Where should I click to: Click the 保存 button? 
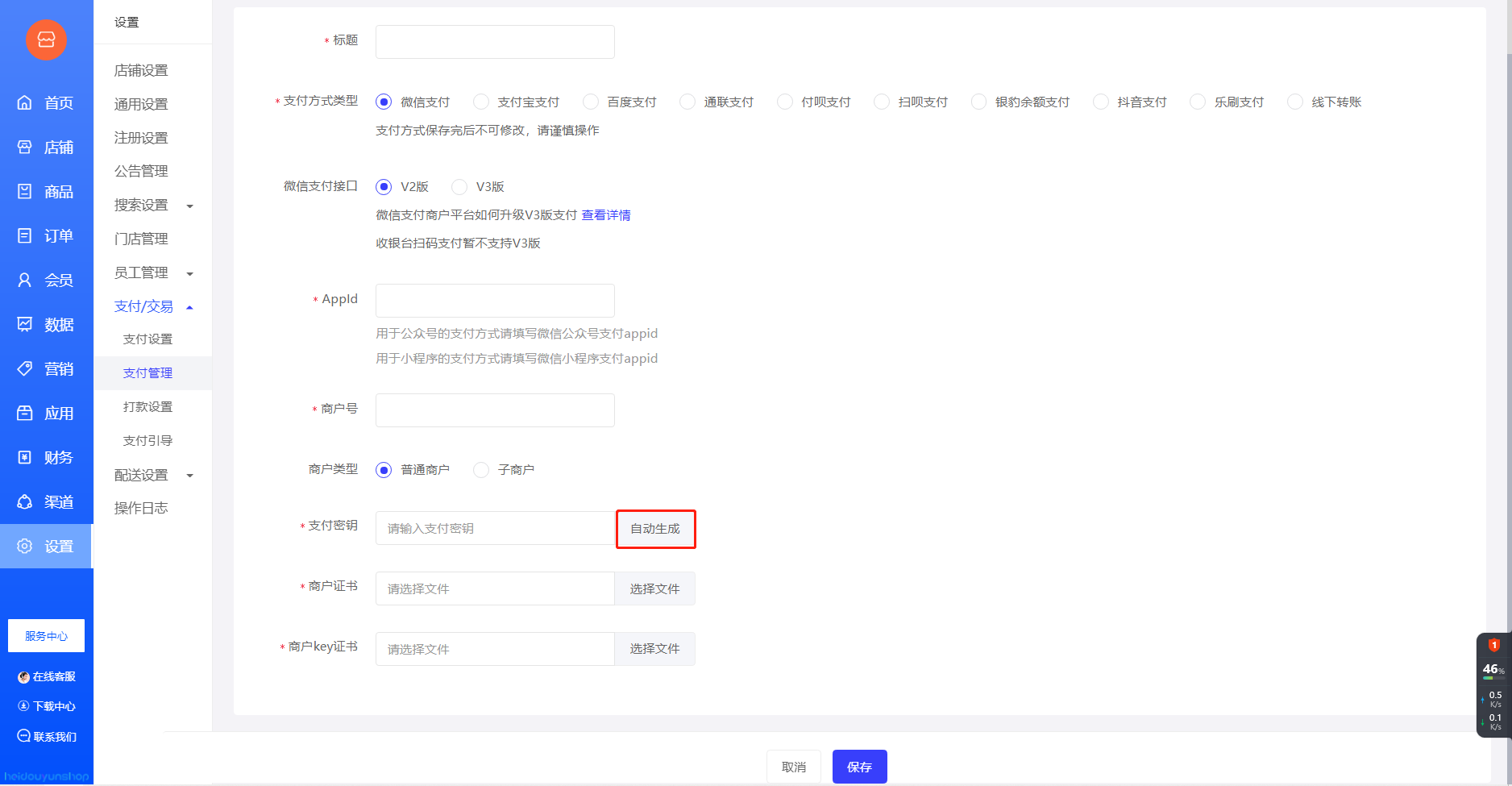pyautogui.click(x=859, y=767)
